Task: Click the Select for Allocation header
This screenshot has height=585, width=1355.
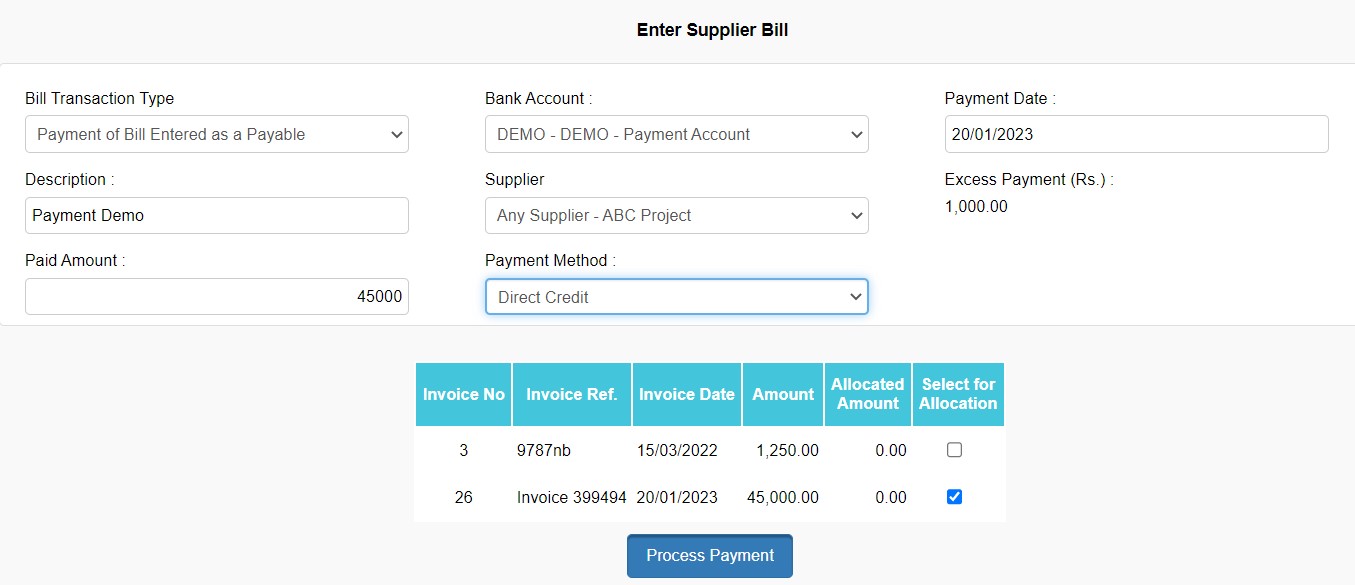Action: pyautogui.click(x=958, y=394)
